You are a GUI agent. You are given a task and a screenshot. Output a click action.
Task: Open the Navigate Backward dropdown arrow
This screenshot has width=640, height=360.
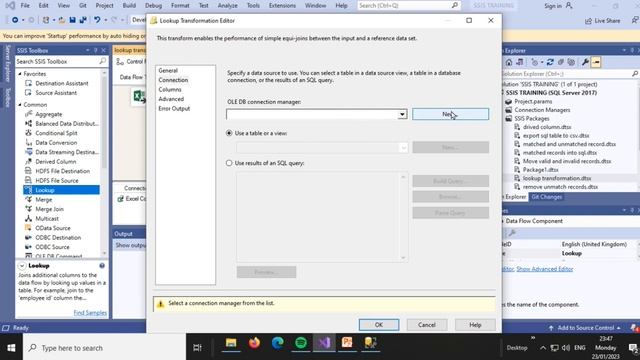point(23,20)
